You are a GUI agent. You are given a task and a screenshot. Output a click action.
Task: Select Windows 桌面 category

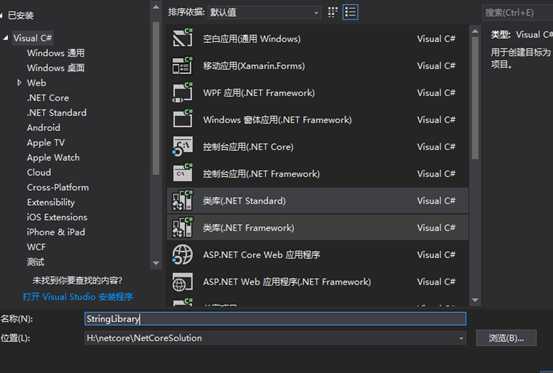click(56, 68)
